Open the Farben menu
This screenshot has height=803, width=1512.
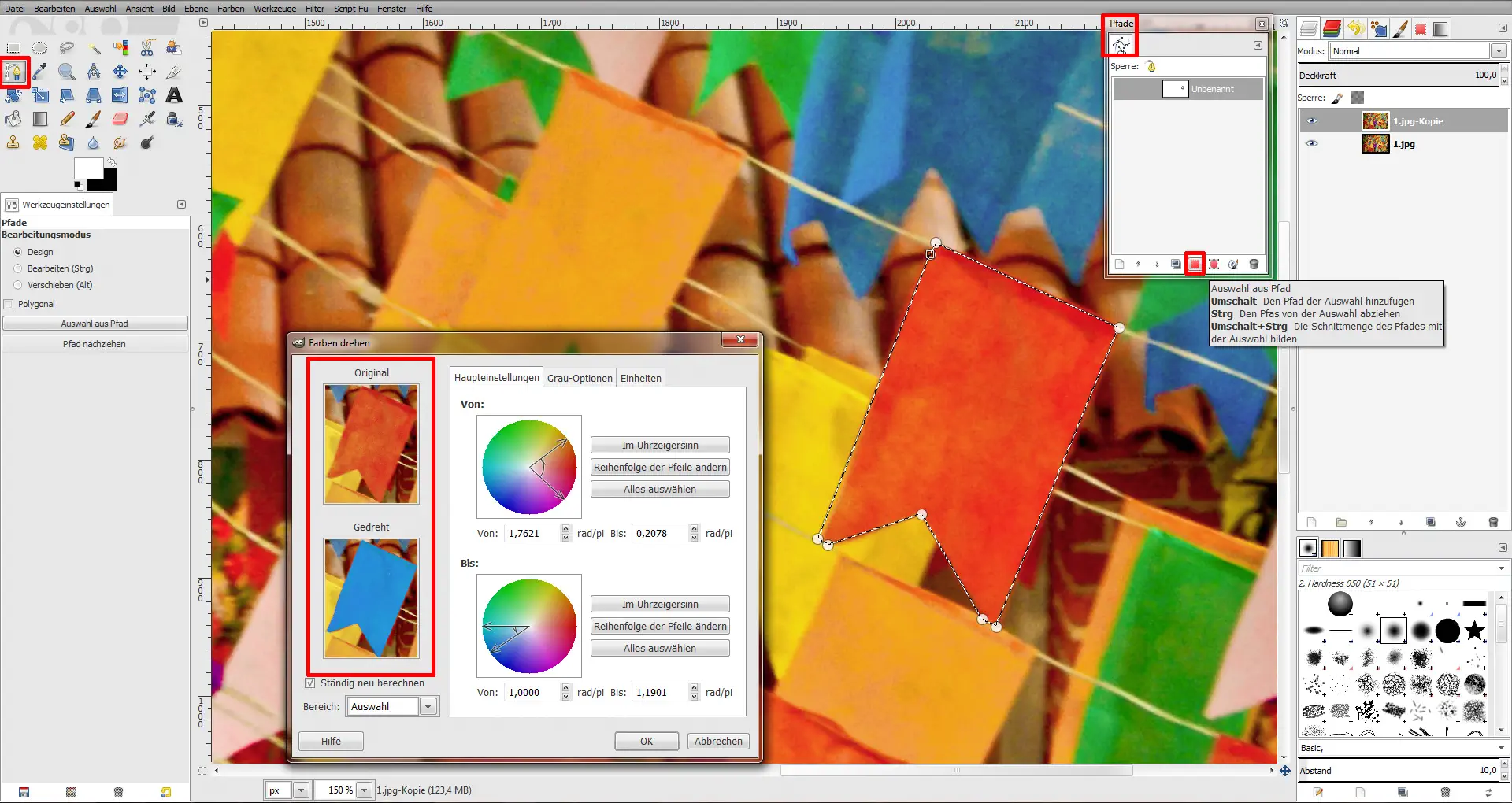pos(230,9)
